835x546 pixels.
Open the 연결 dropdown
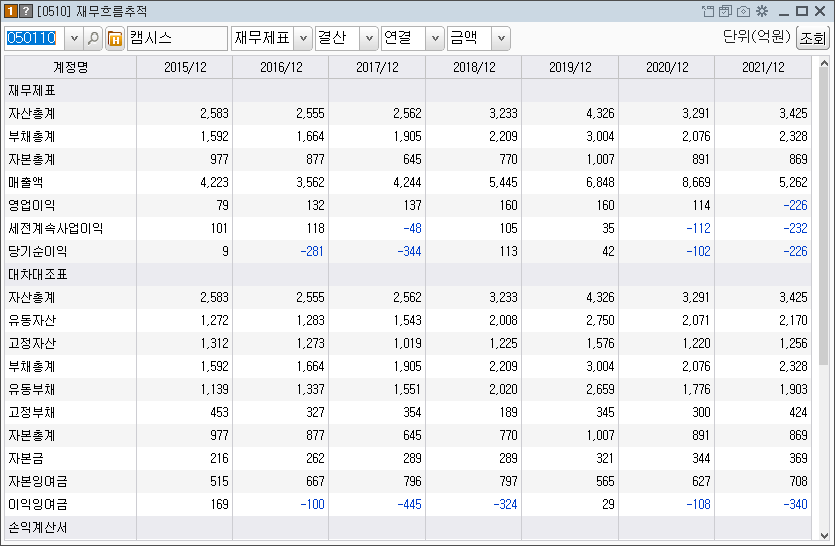point(435,38)
